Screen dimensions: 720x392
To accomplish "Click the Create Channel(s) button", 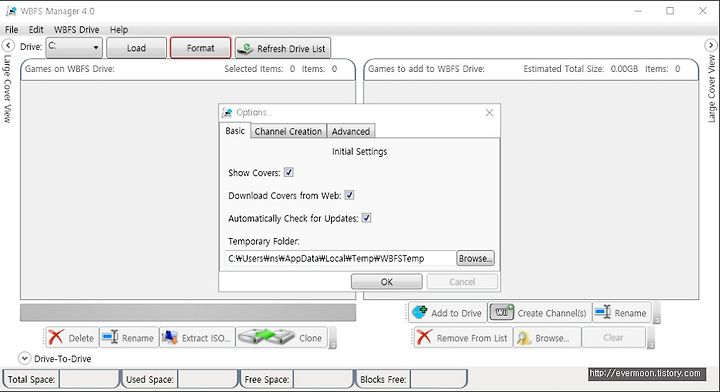I will pyautogui.click(x=540, y=313).
